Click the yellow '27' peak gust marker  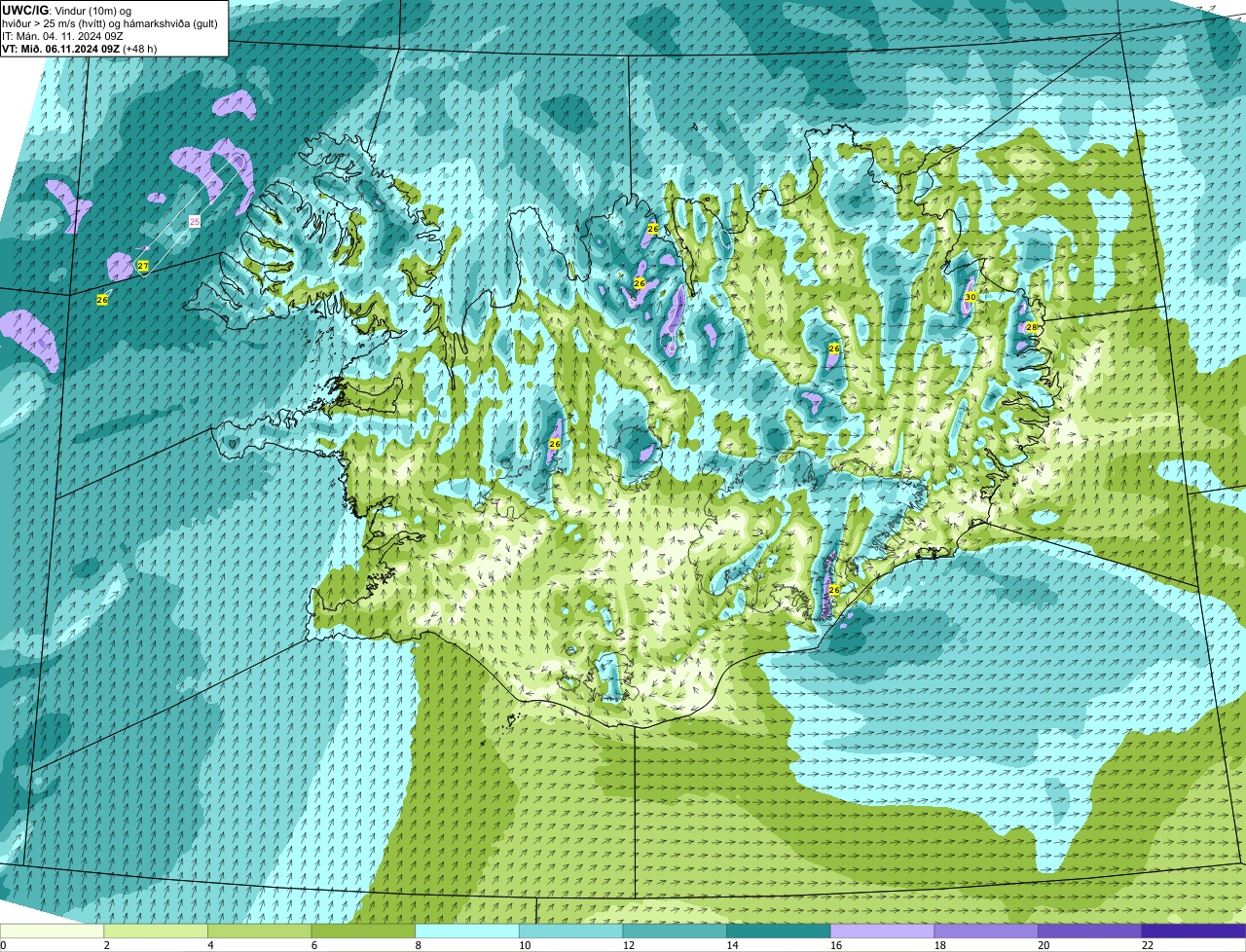click(143, 266)
